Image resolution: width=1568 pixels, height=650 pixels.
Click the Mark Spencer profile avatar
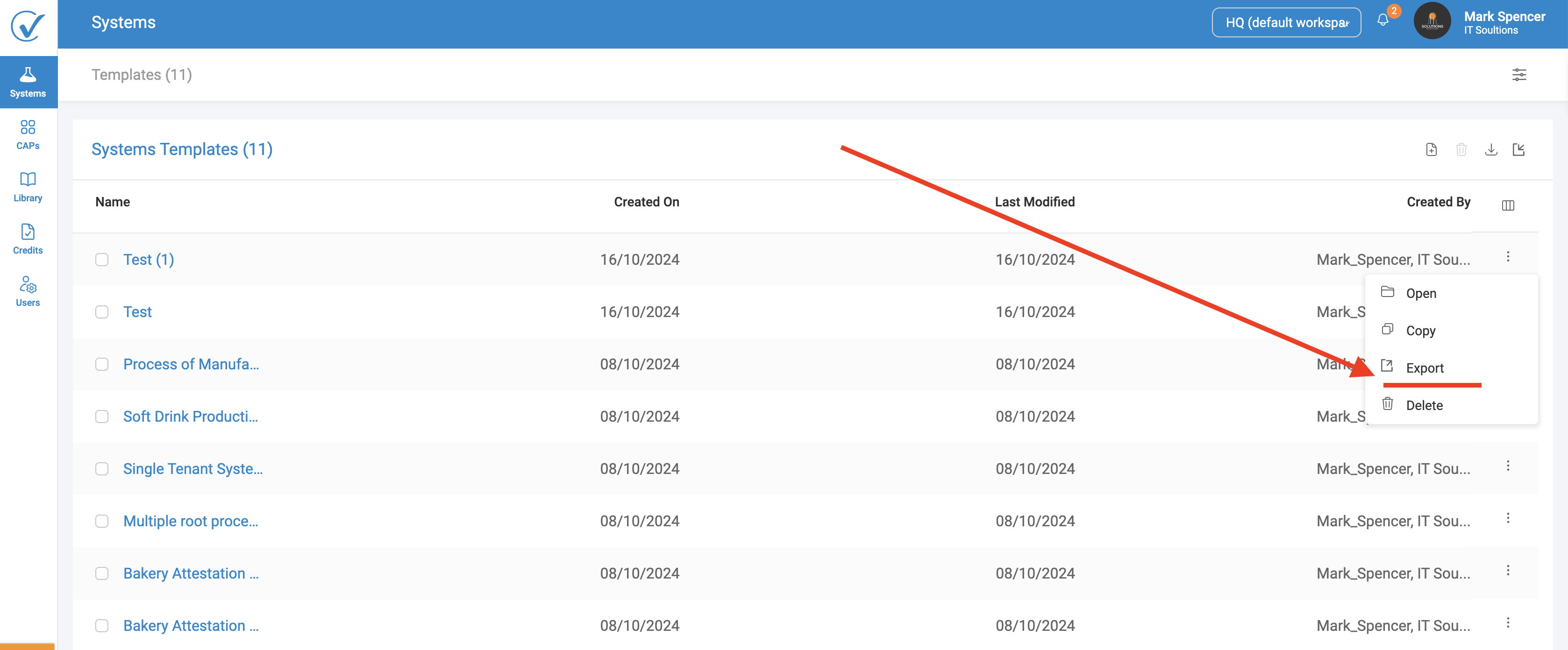tap(1432, 21)
